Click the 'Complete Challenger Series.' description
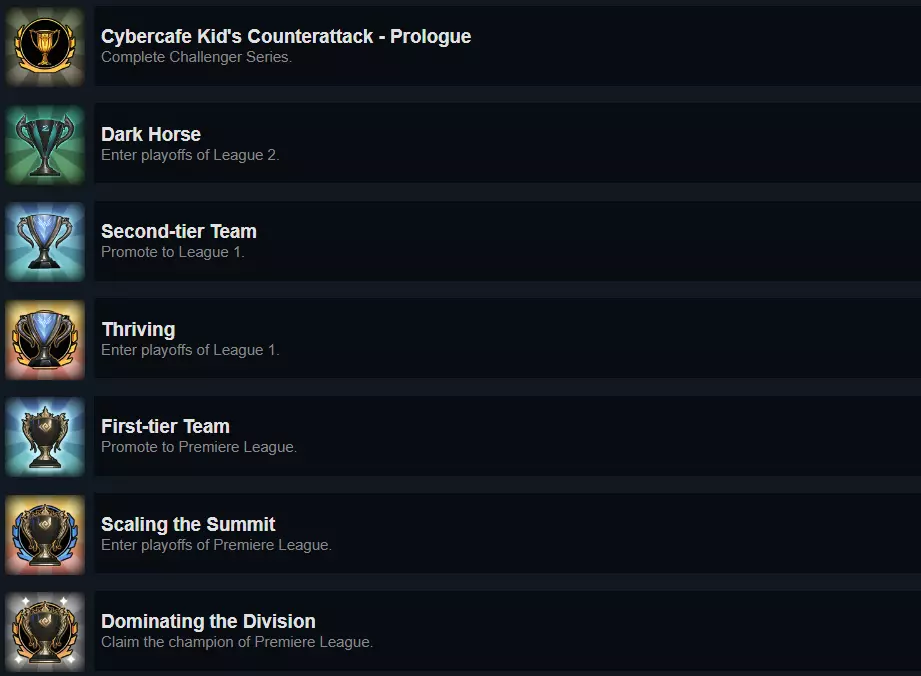 coord(196,57)
